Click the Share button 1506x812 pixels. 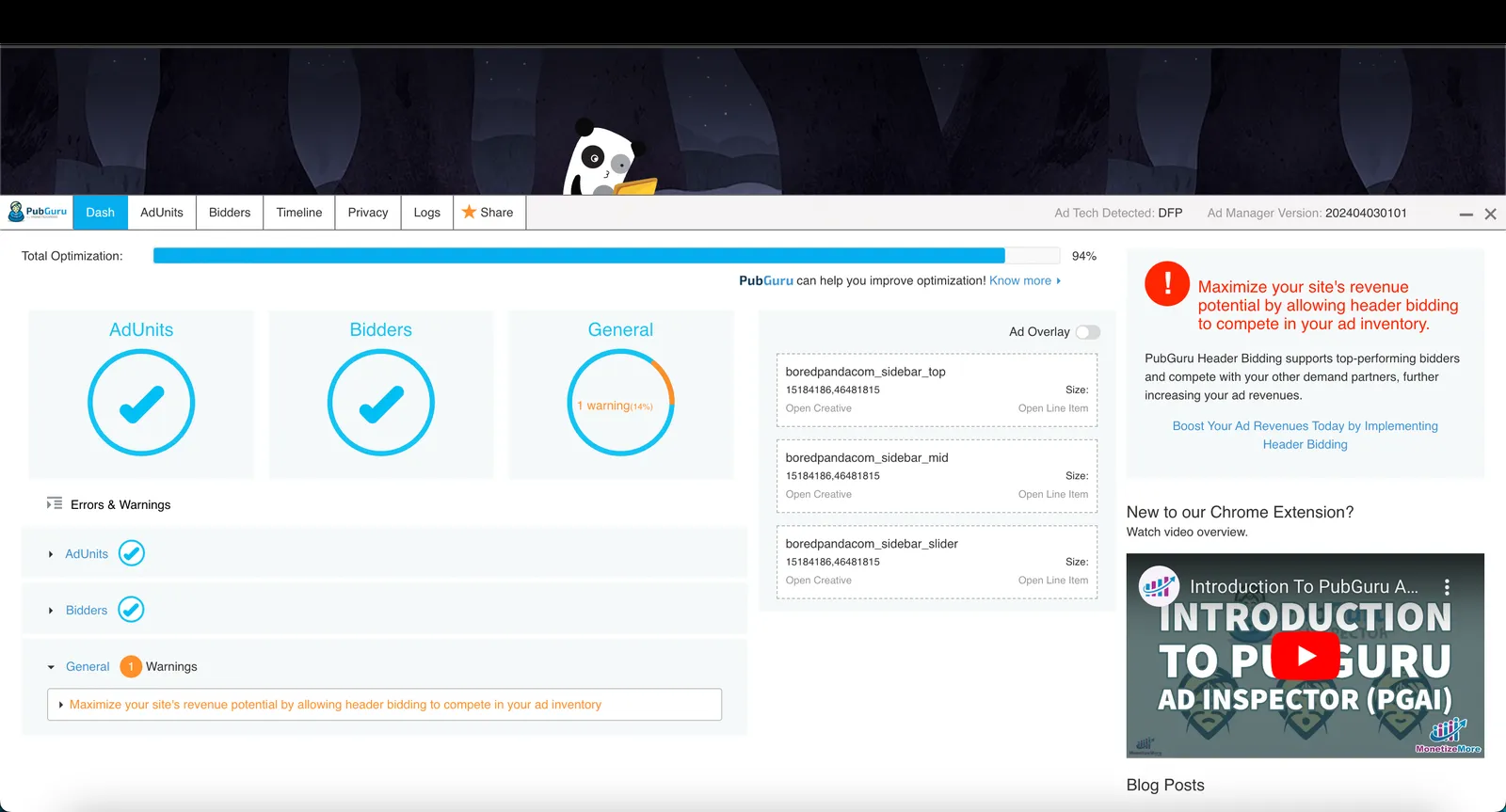pos(489,213)
